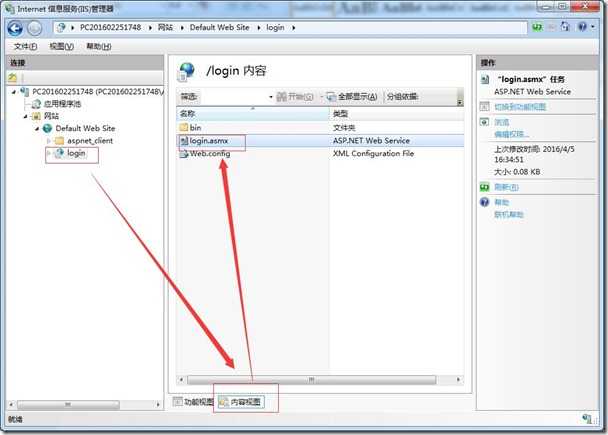608x435 pixels.
Task: Click the Browse icon in the Actions pane
Action: (485, 122)
